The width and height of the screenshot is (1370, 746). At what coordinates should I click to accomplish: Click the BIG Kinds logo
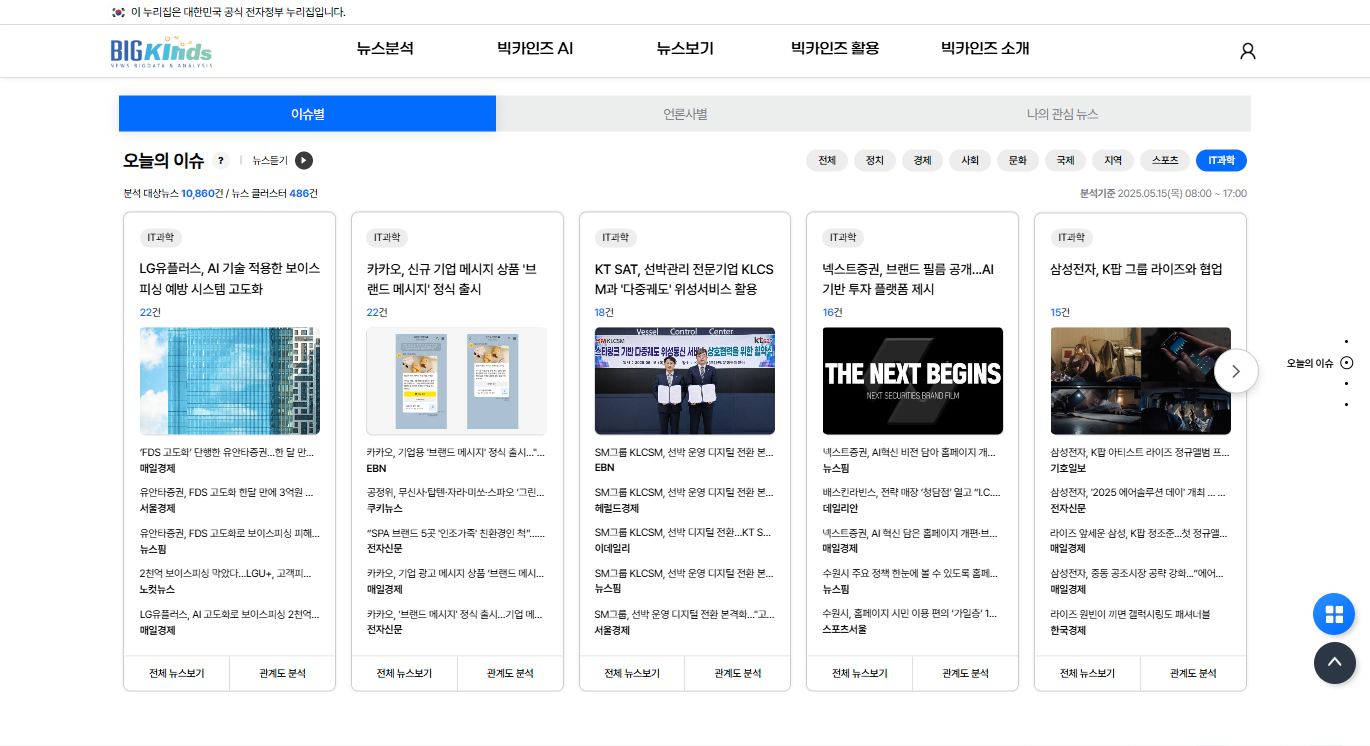tap(161, 52)
